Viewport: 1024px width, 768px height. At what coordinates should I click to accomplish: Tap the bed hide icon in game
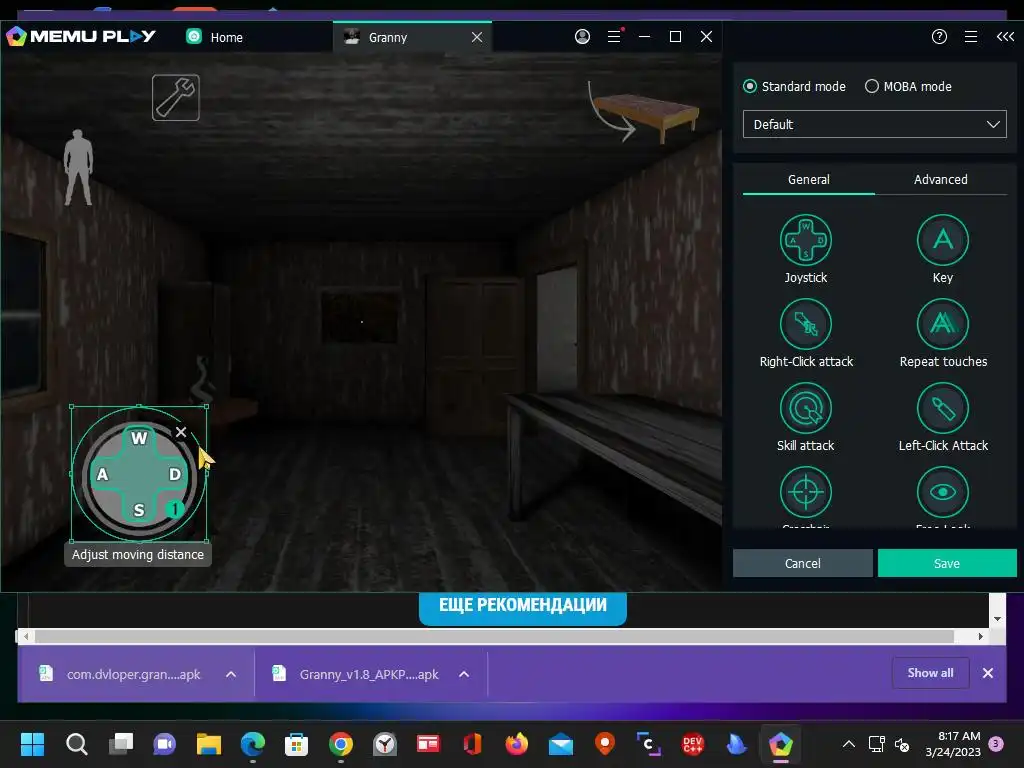645,111
